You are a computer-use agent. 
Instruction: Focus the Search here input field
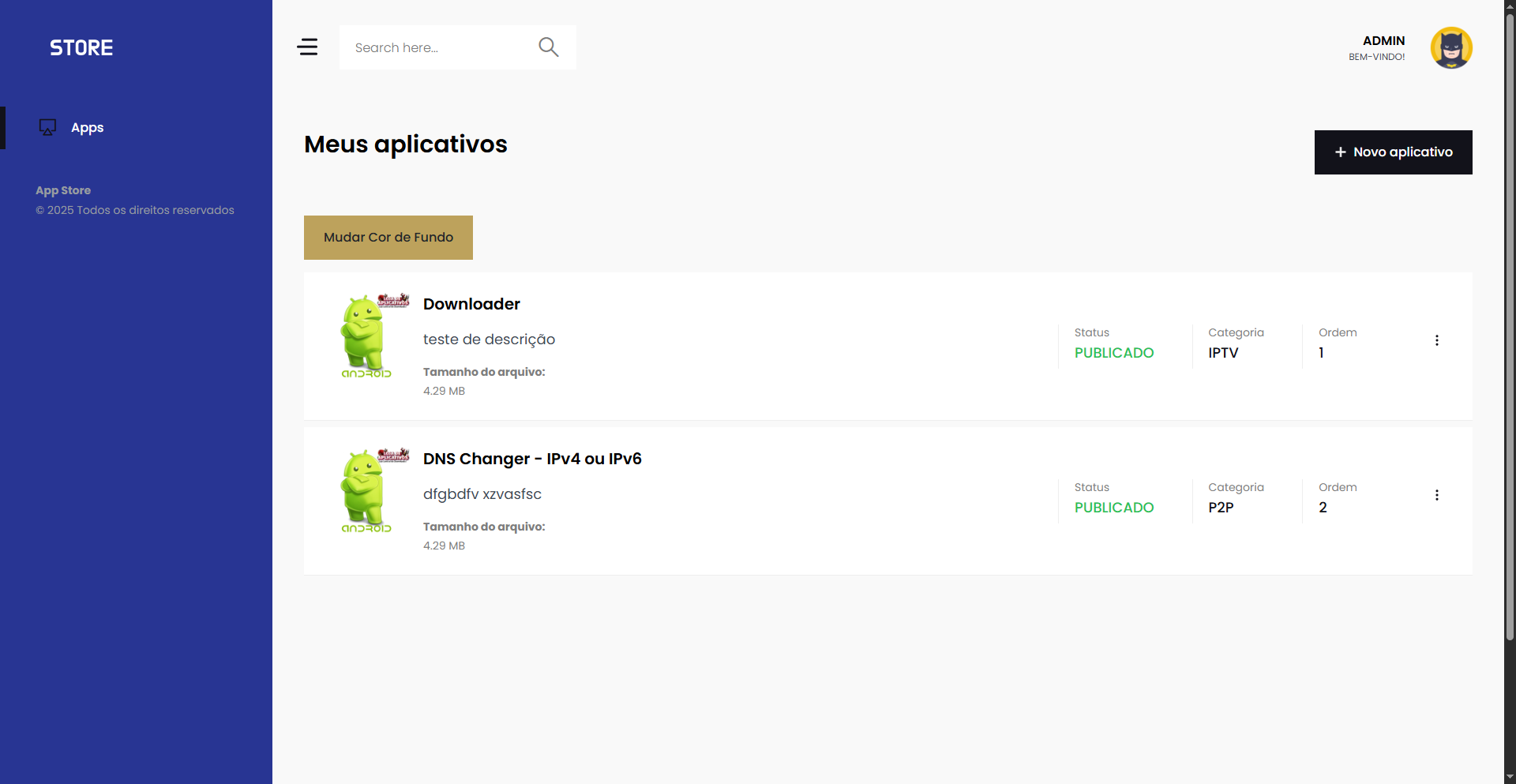pyautogui.click(x=438, y=47)
